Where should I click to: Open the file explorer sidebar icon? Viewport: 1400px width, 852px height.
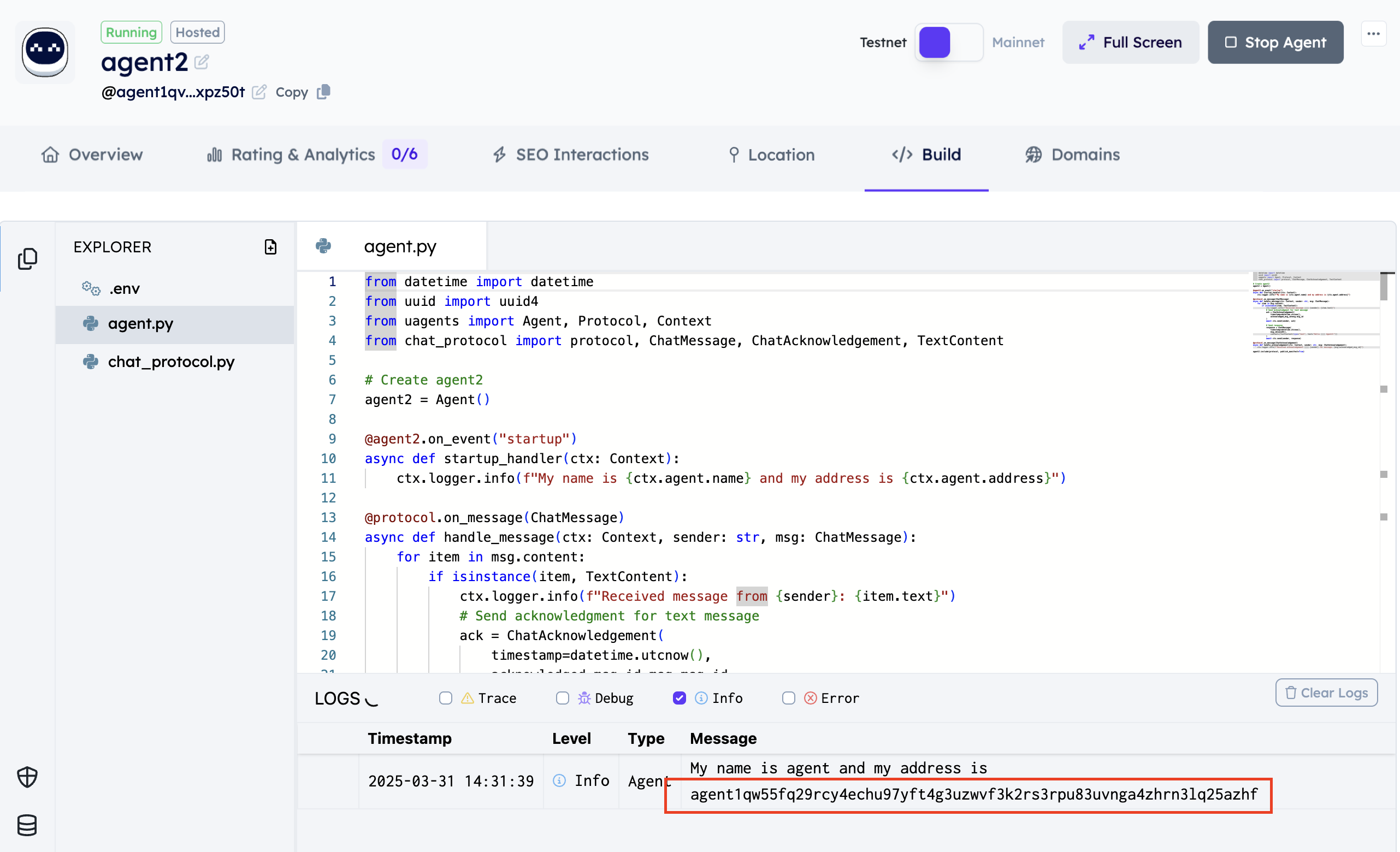[27, 258]
